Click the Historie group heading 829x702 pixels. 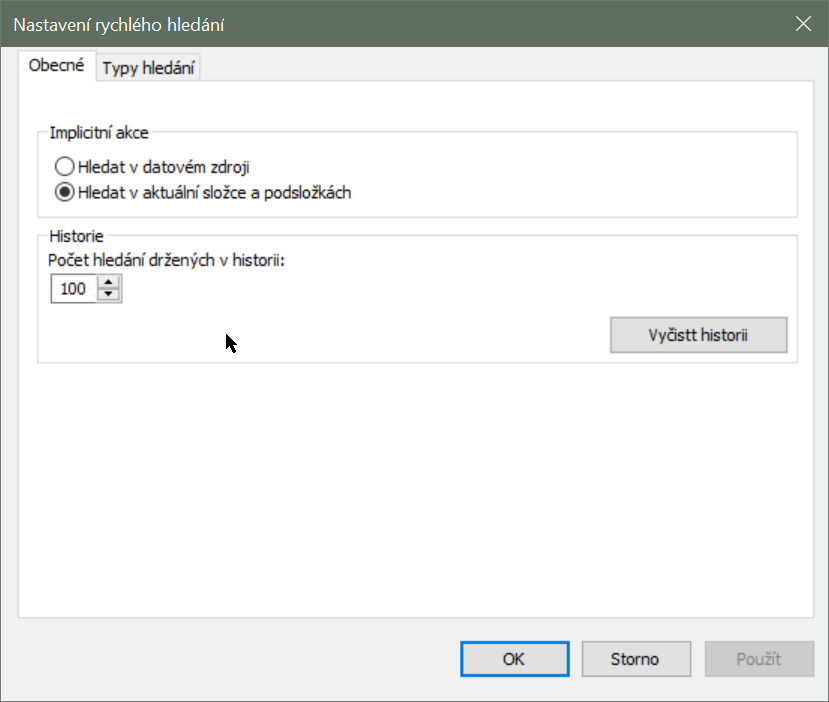coord(76,236)
